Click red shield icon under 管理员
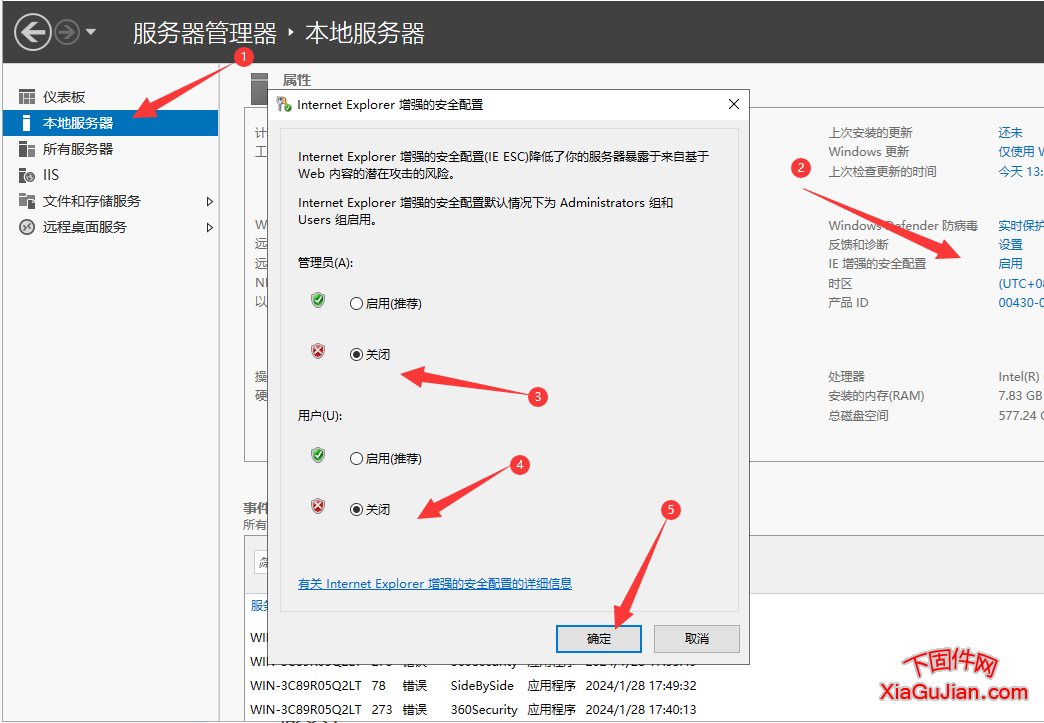Image resolution: width=1044 pixels, height=723 pixels. pyautogui.click(x=318, y=352)
